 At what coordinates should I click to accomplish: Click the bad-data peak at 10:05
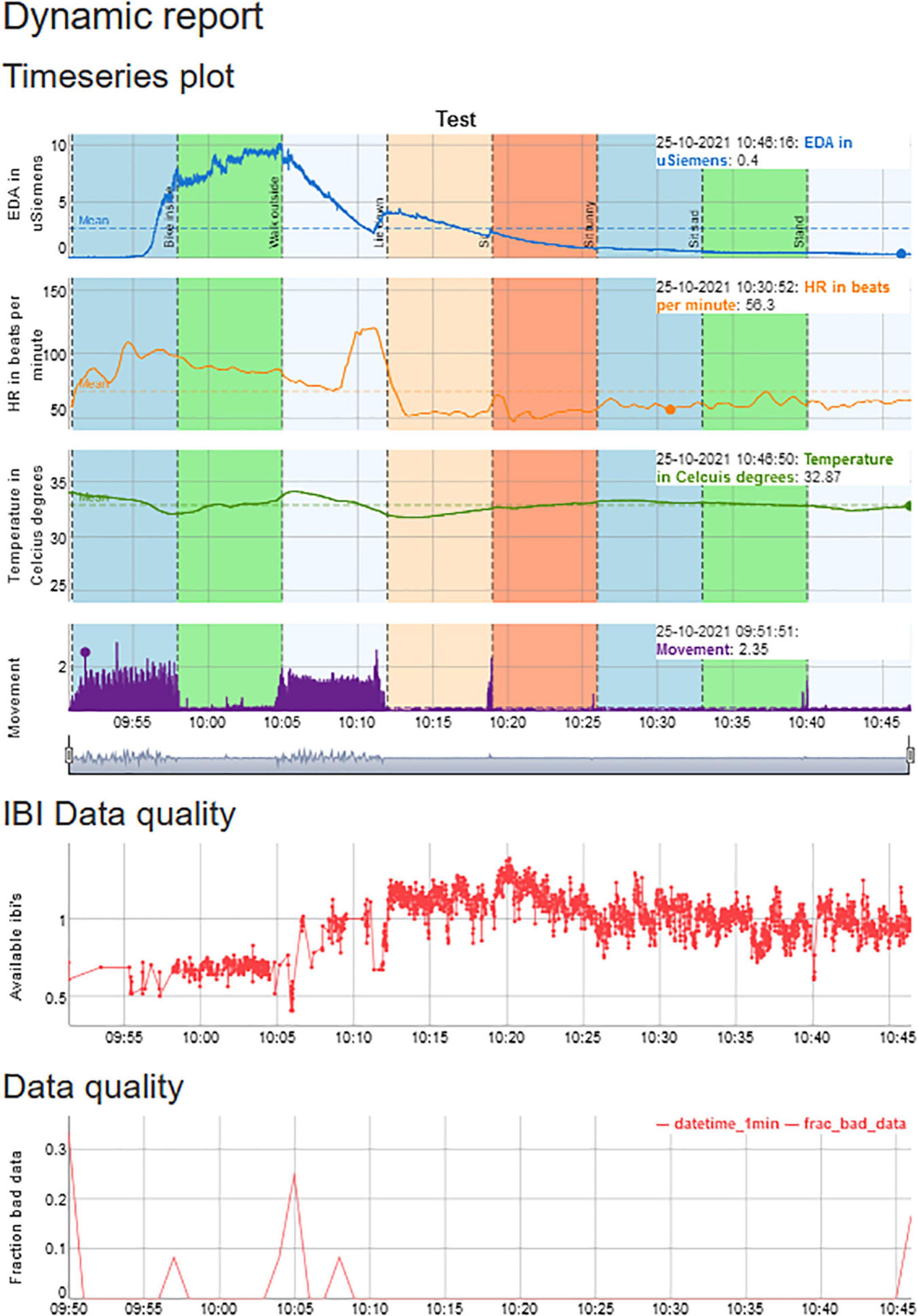point(294,1174)
